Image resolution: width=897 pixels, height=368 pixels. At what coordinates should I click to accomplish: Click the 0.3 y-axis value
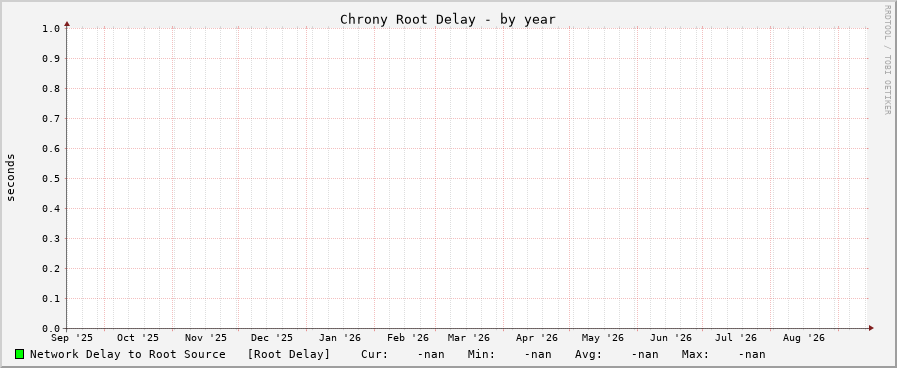click(51, 239)
